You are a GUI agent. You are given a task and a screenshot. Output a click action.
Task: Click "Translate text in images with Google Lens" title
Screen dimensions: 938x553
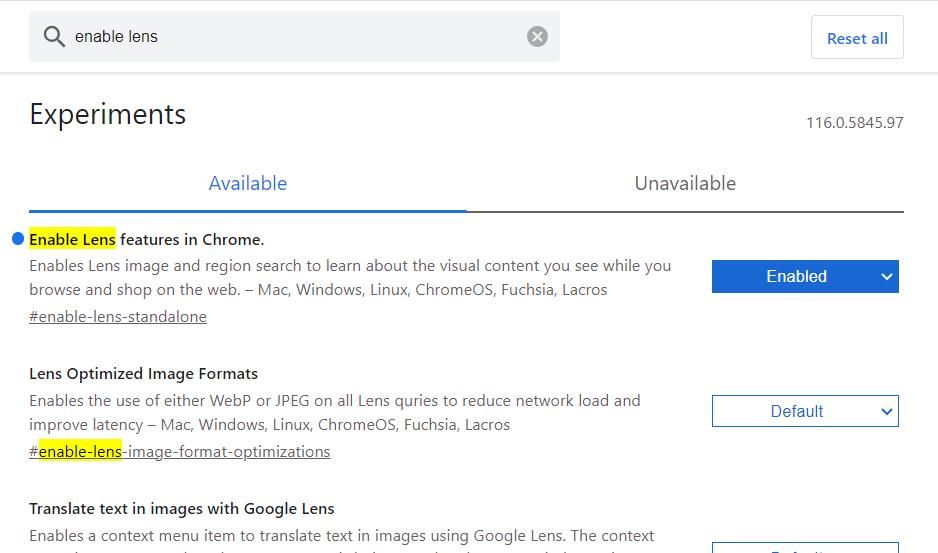click(181, 509)
